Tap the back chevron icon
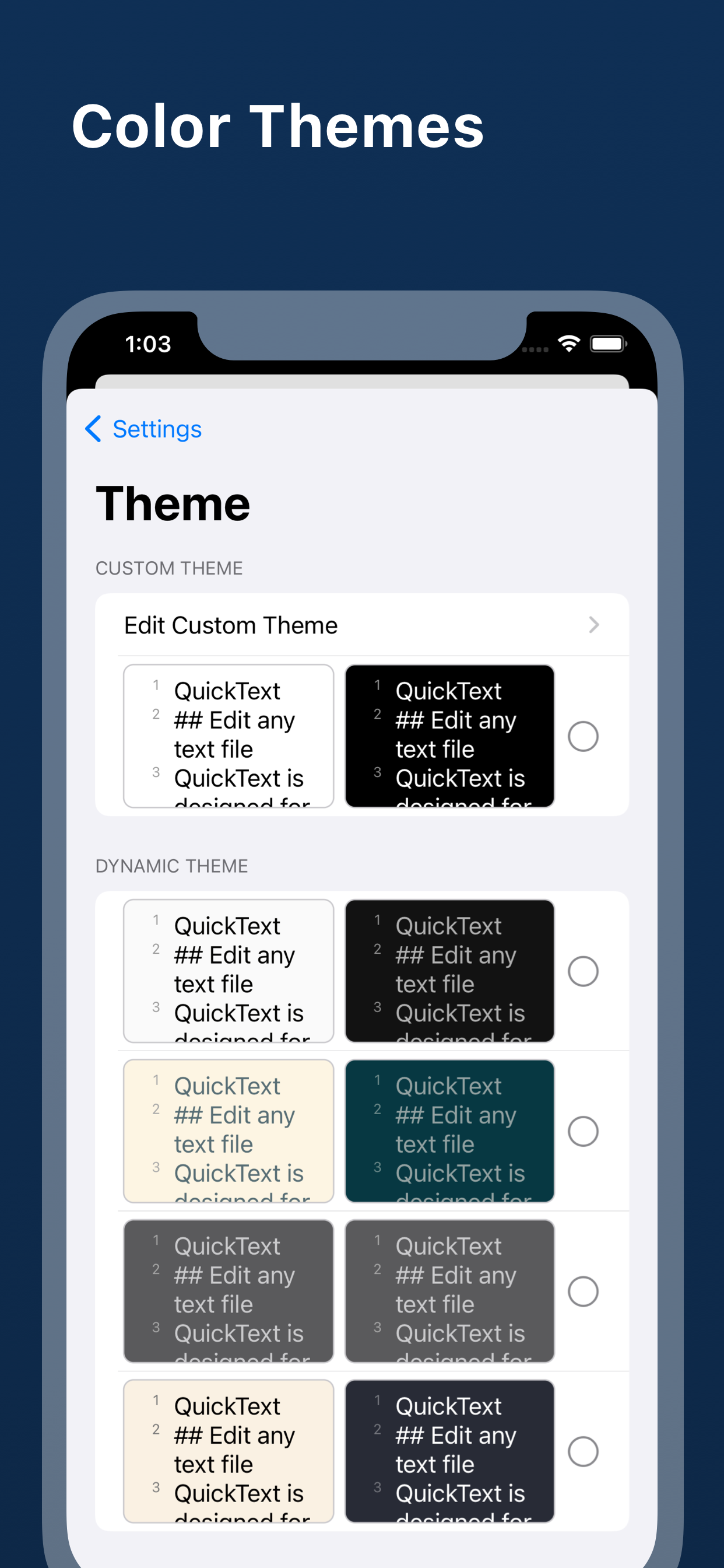Viewport: 724px width, 1568px height. click(x=93, y=429)
